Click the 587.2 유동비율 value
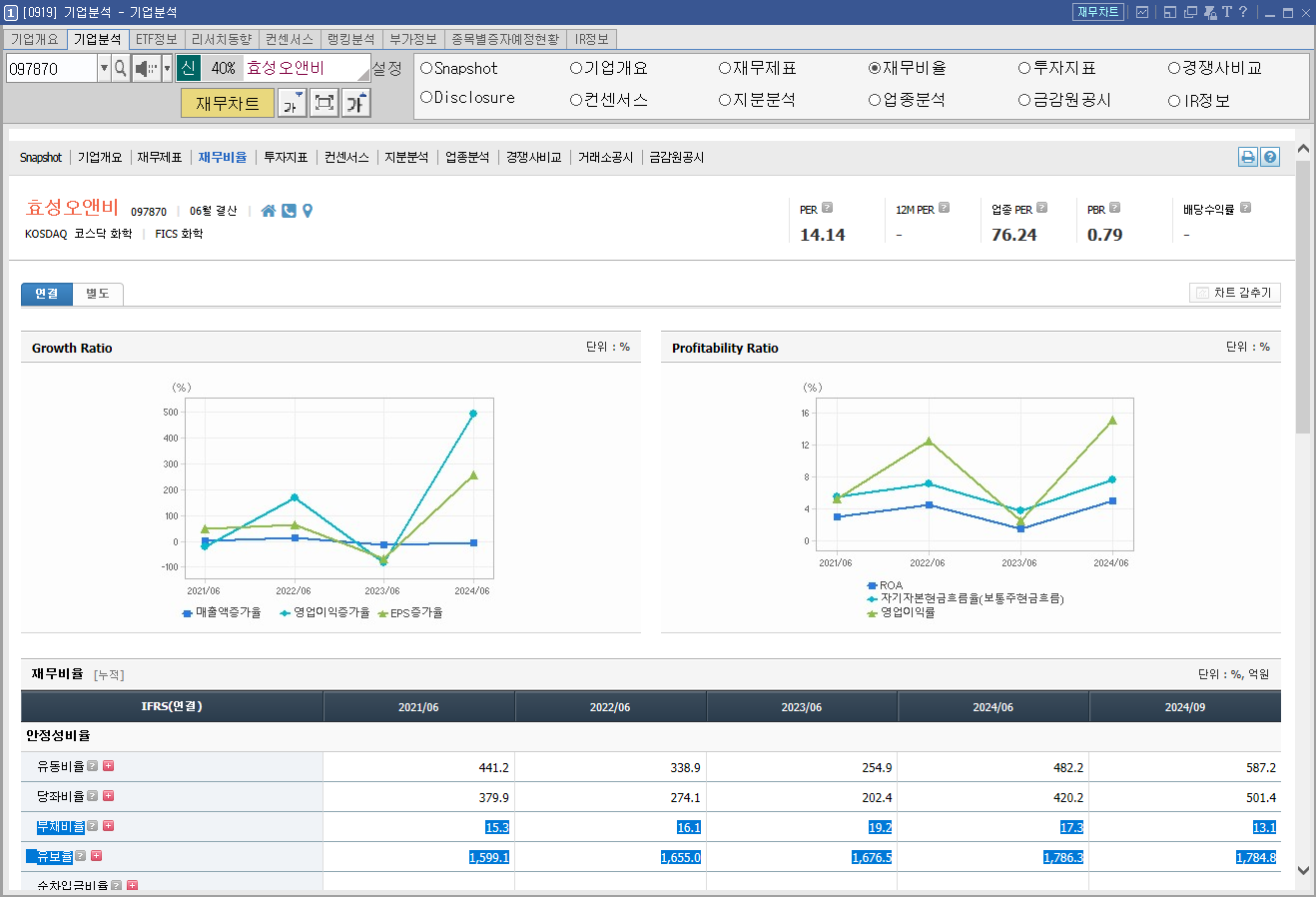The width and height of the screenshot is (1316, 897). coord(1261,767)
